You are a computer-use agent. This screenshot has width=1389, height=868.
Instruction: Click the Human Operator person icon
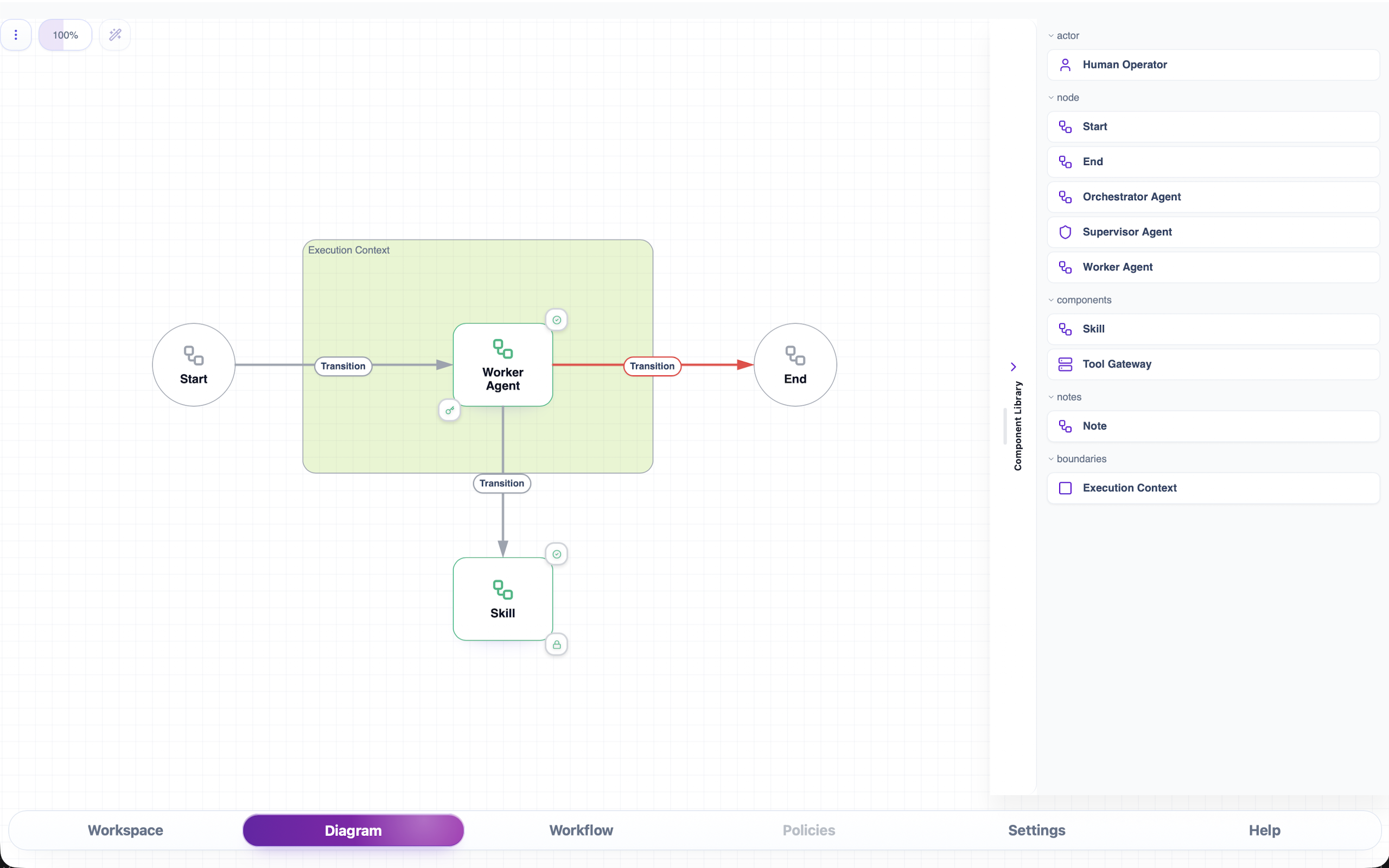tap(1065, 65)
